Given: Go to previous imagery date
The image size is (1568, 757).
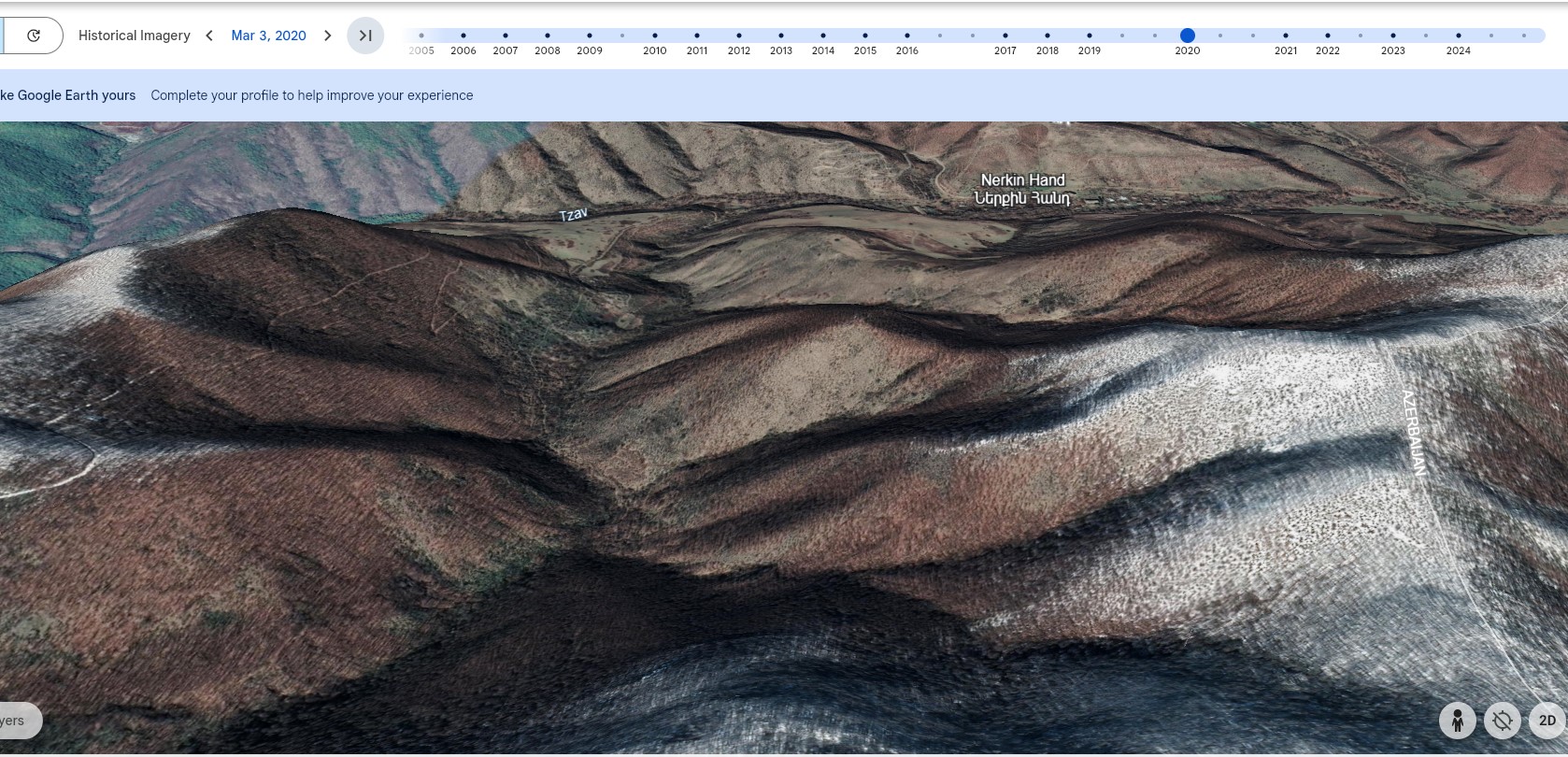Looking at the screenshot, I should pyautogui.click(x=209, y=36).
